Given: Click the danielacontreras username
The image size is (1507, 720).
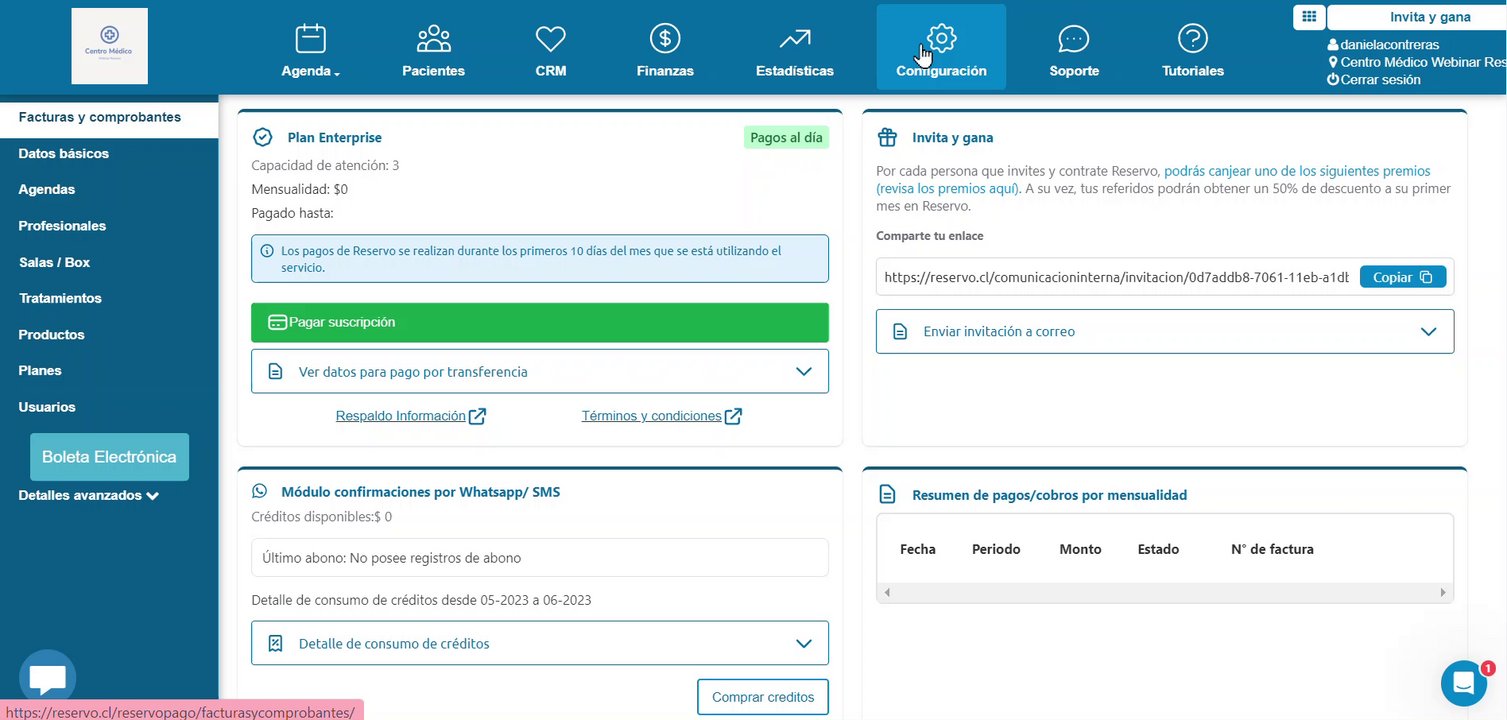Looking at the screenshot, I should [1390, 45].
